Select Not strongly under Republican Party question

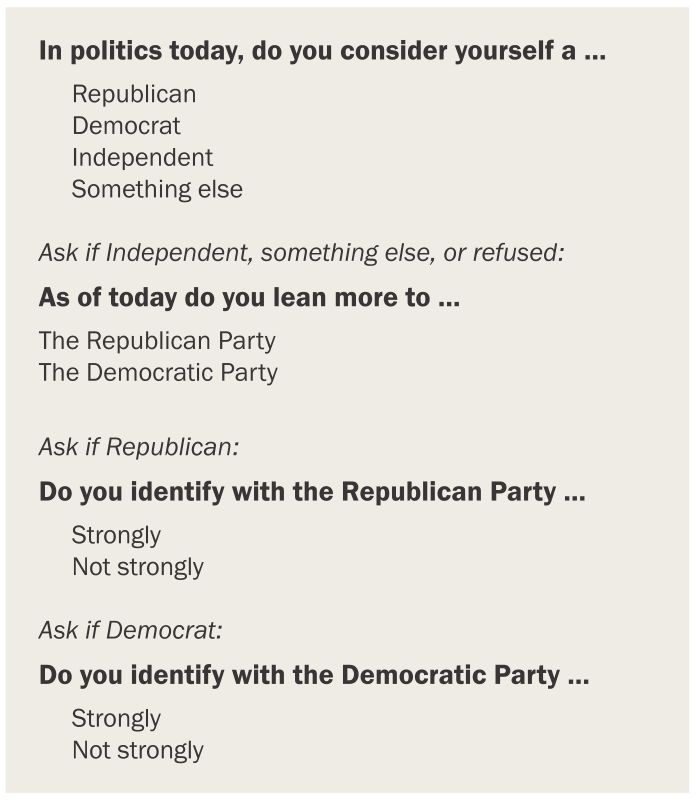point(137,567)
